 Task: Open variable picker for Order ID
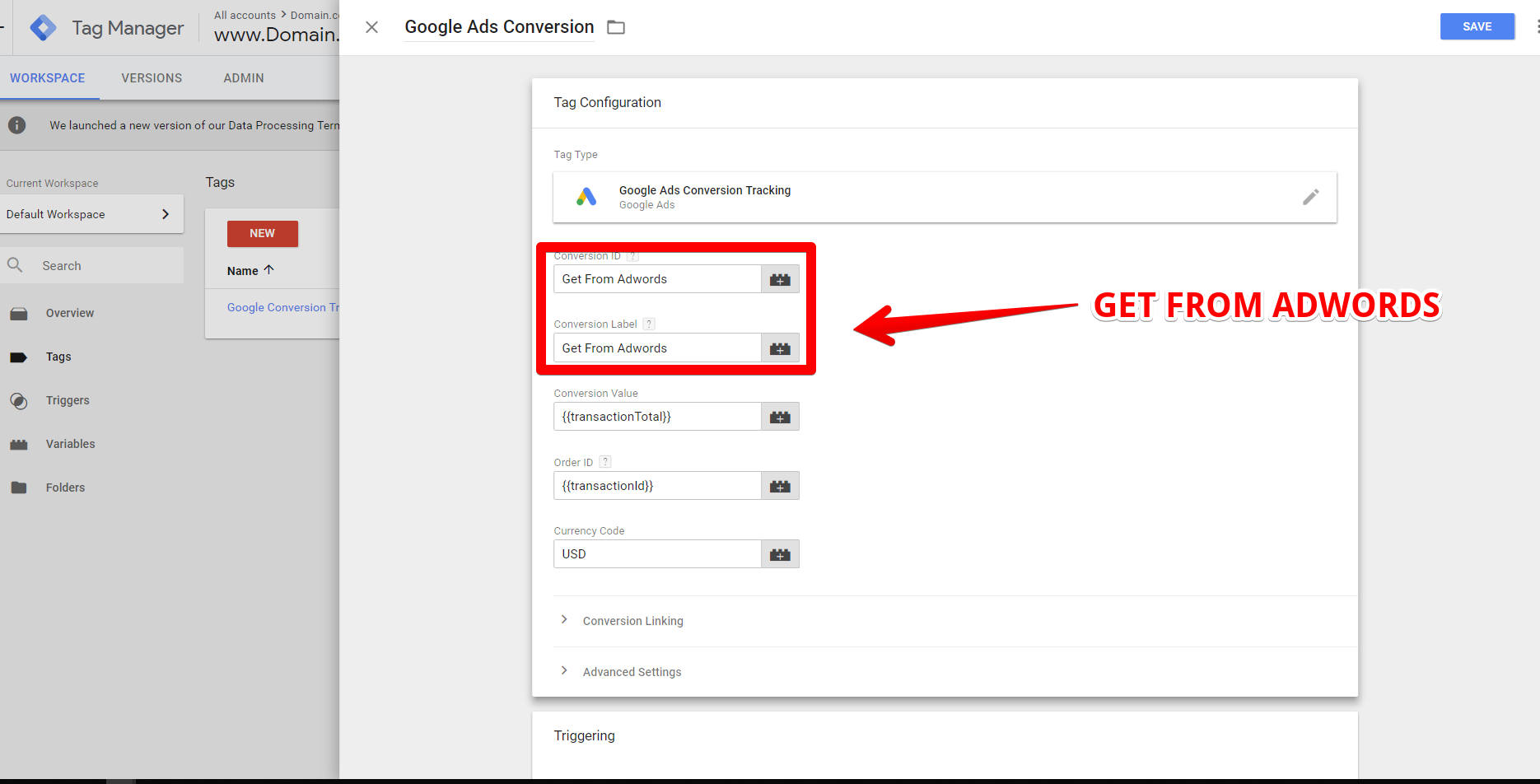click(780, 486)
